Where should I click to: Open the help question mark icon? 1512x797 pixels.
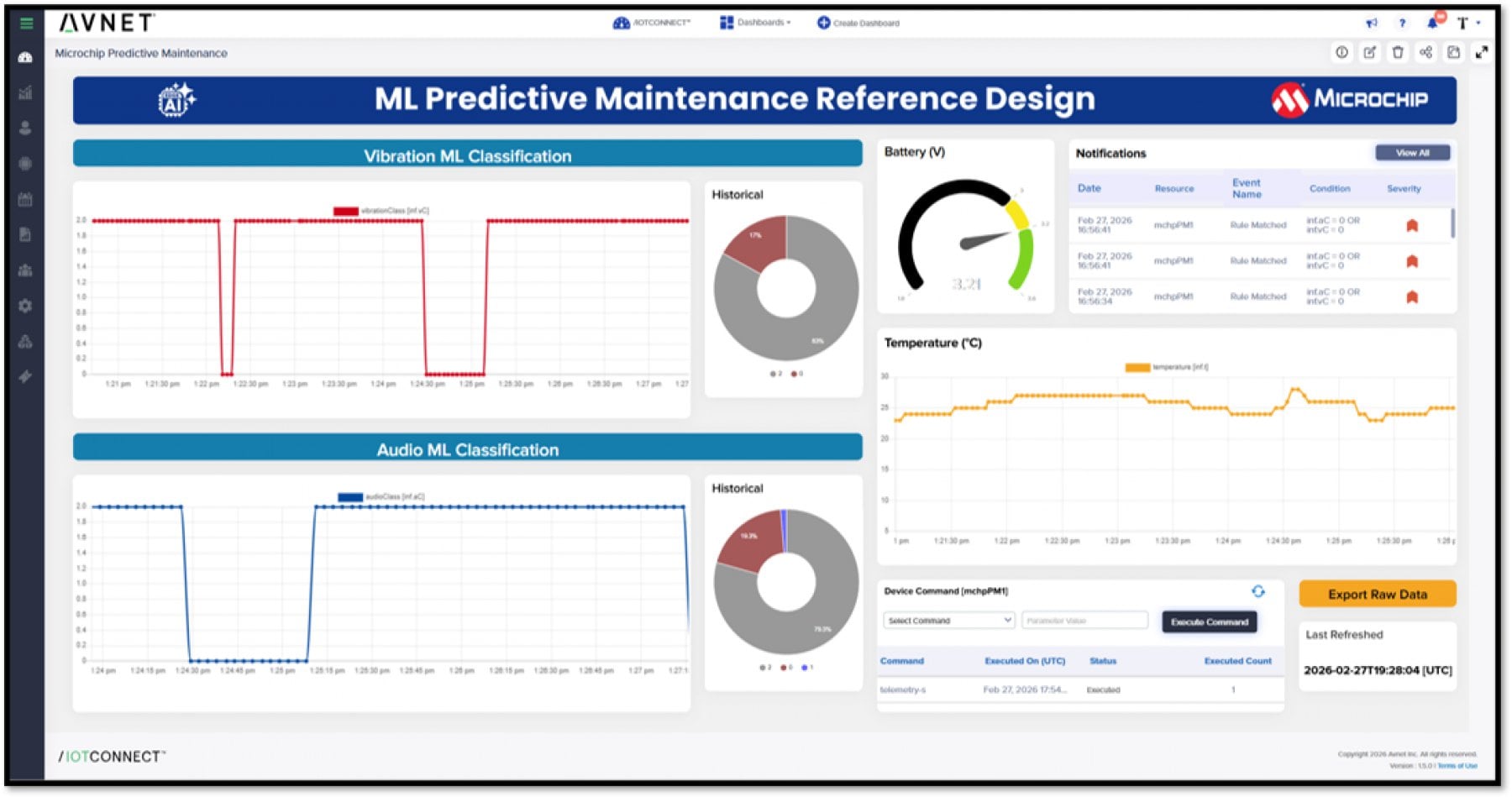(1402, 24)
